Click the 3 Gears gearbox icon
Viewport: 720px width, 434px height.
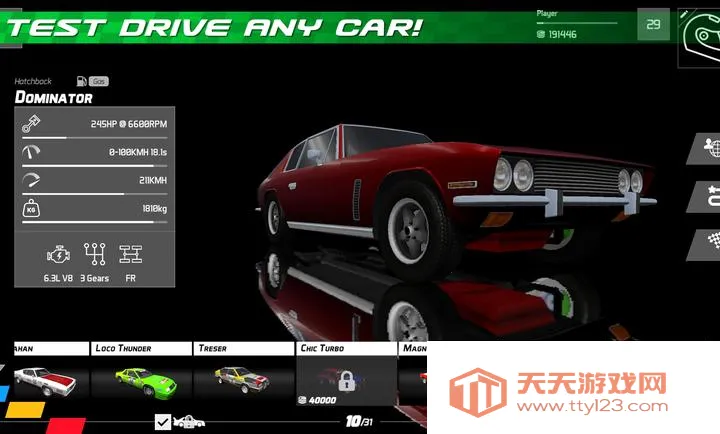pyautogui.click(x=95, y=253)
